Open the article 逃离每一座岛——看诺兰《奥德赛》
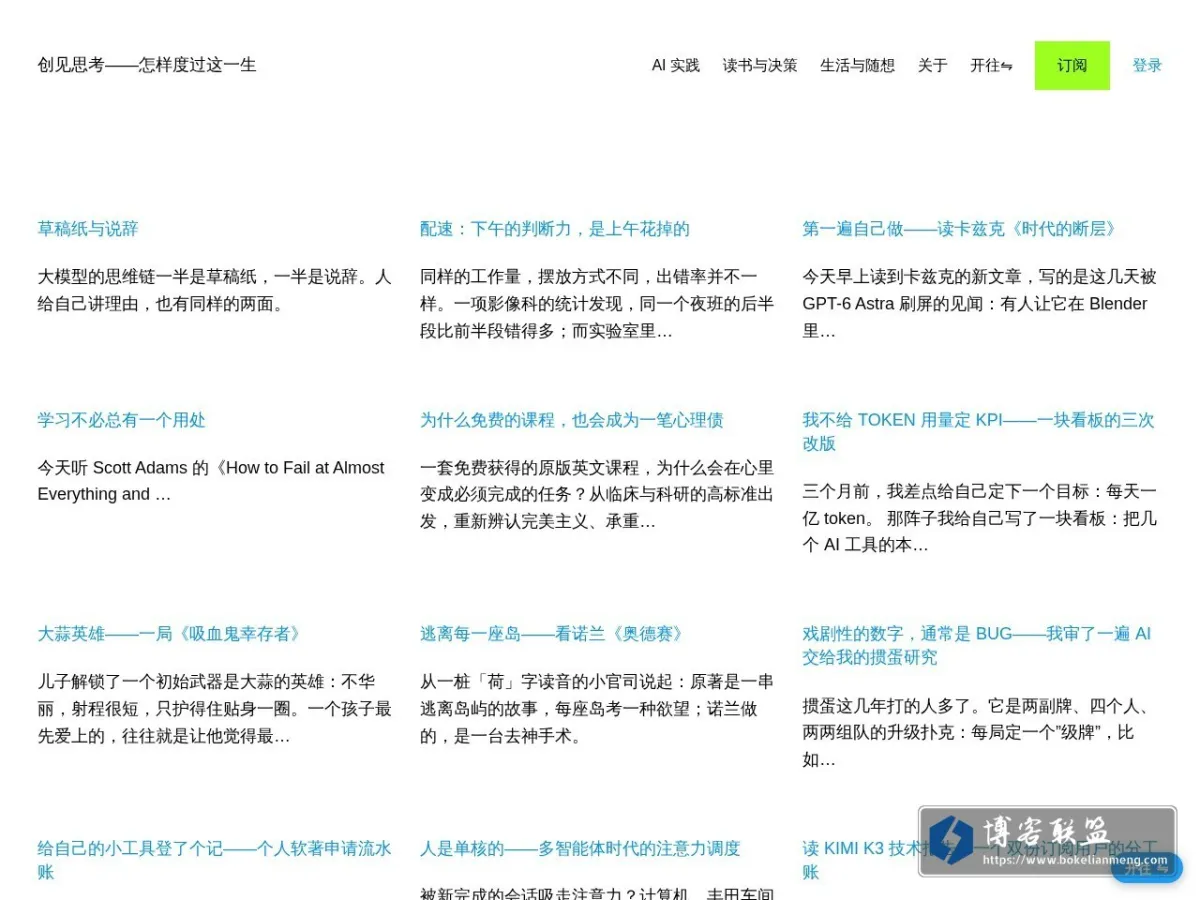1200x900 pixels. (553, 634)
